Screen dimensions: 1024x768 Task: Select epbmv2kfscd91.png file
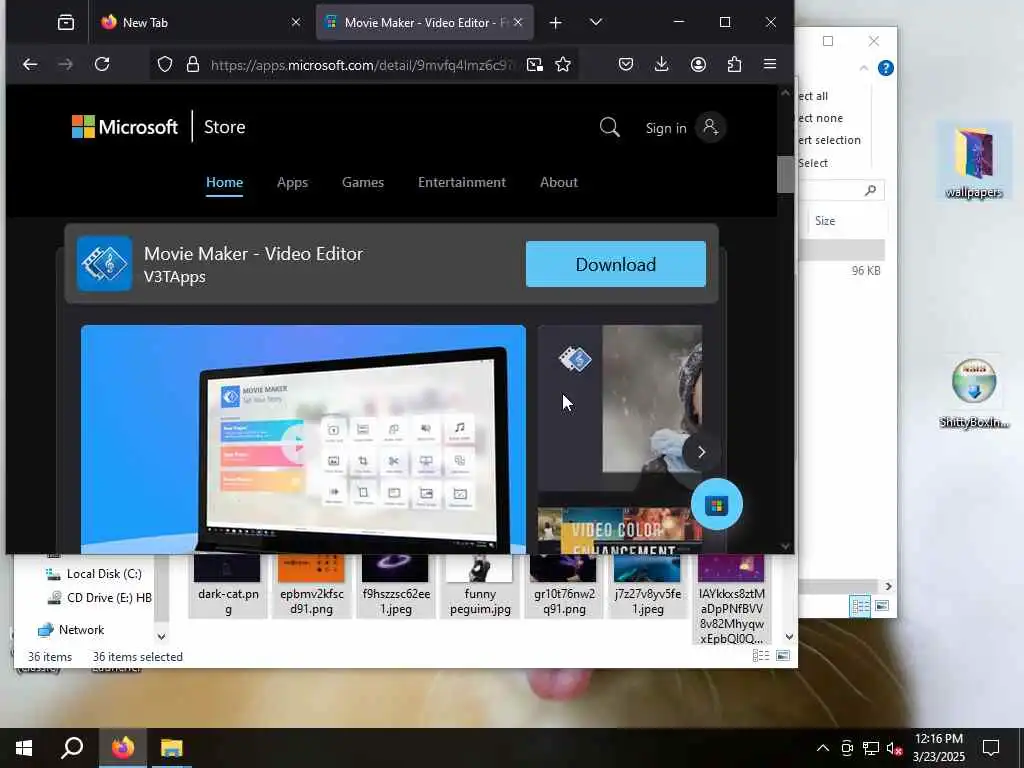[x=312, y=586]
